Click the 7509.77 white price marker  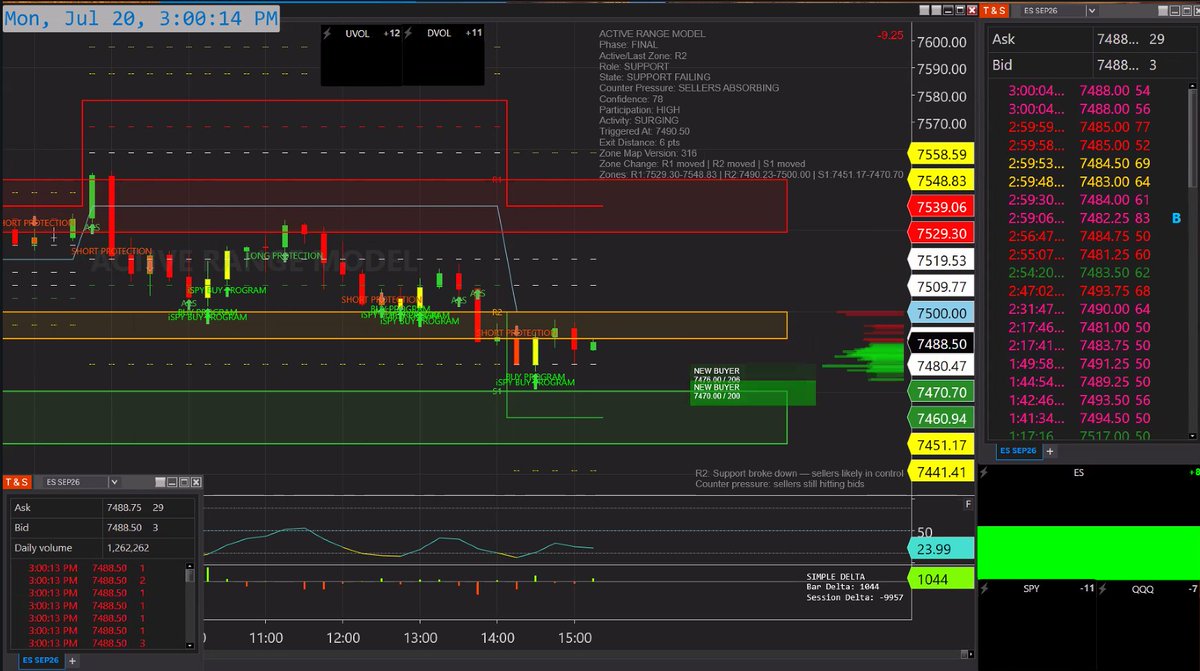point(941,286)
